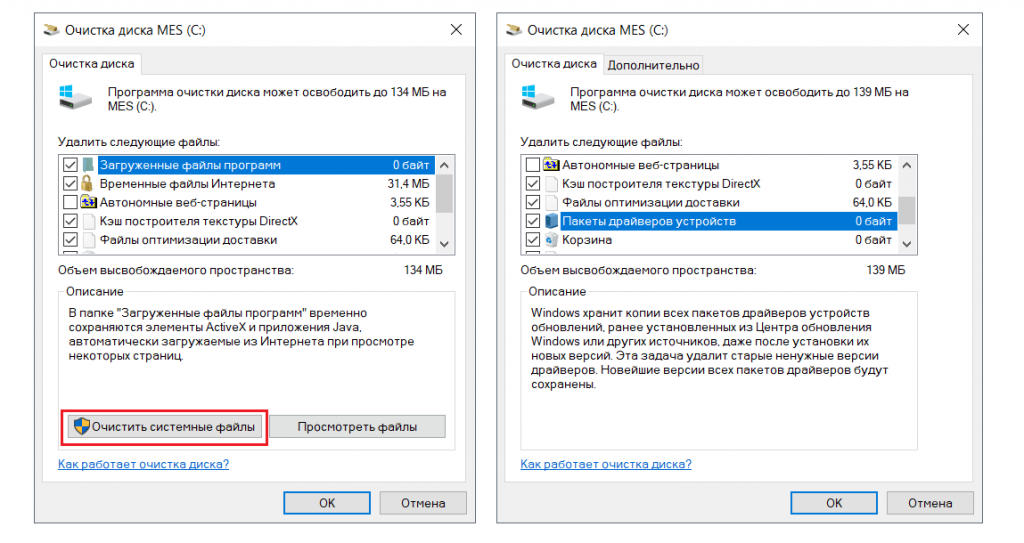Image resolution: width=1024 pixels, height=543 pixels.
Task: Toggle Кэш построителя текстуры DirectX checkbox, left window
Action: tap(70, 222)
